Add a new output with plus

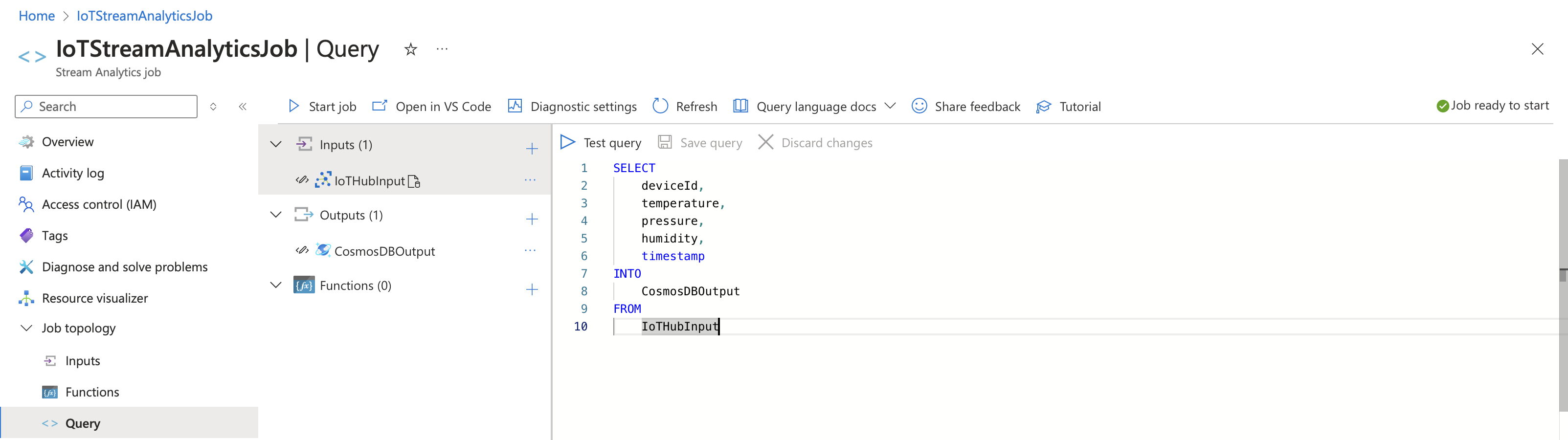click(x=532, y=219)
